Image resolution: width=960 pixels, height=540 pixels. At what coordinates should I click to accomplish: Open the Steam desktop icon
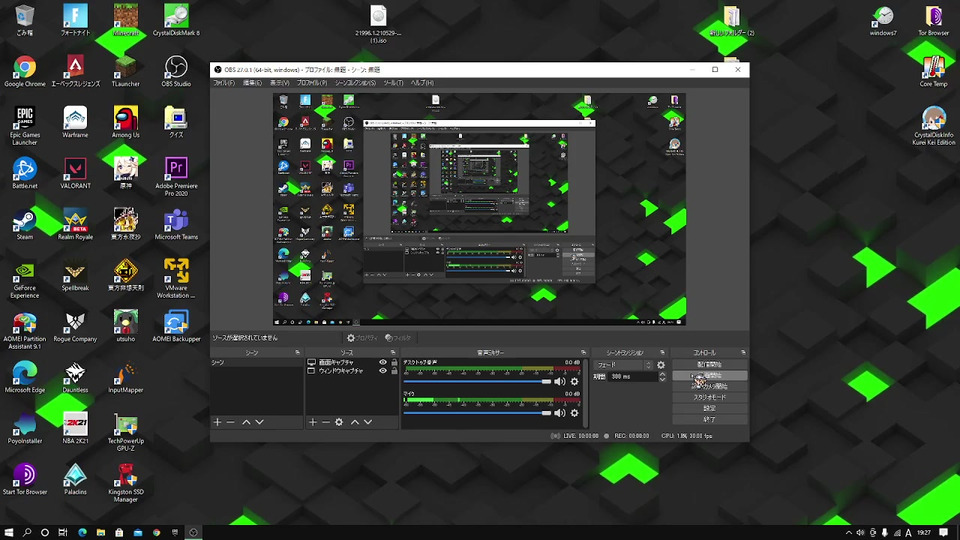click(x=24, y=224)
